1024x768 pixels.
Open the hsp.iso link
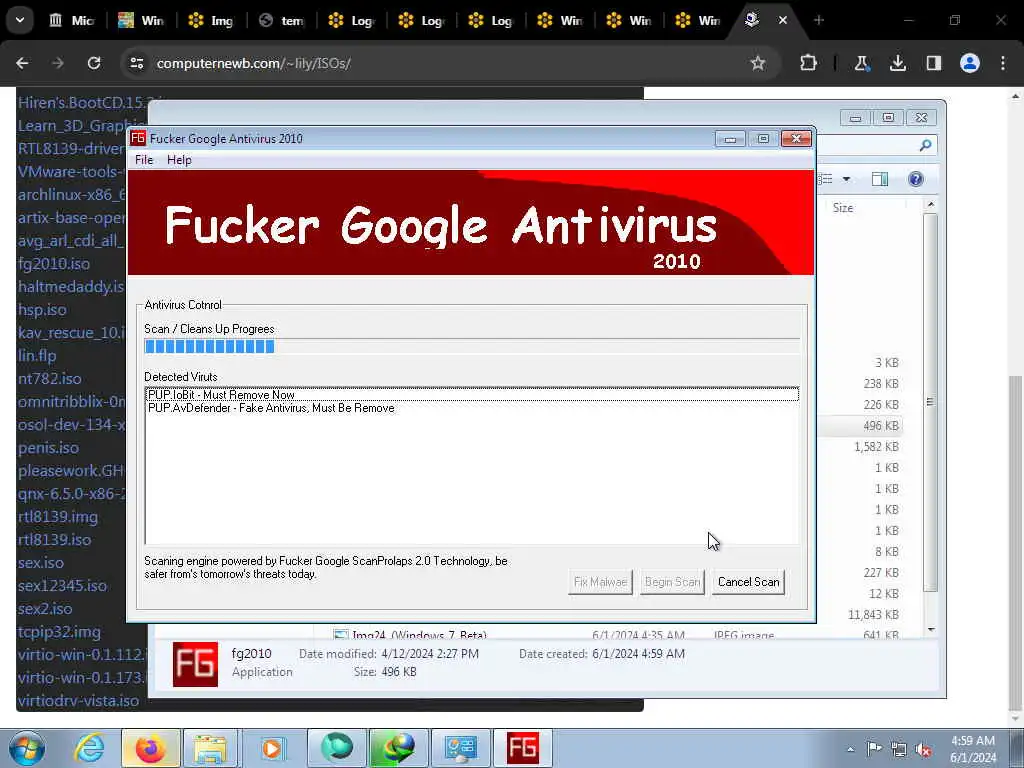pos(42,310)
